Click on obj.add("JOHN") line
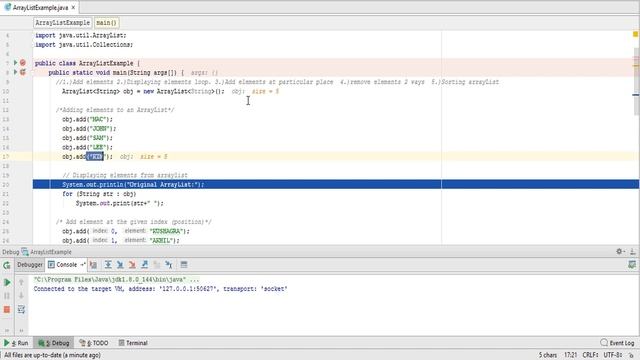The image size is (640, 360). click(89, 129)
